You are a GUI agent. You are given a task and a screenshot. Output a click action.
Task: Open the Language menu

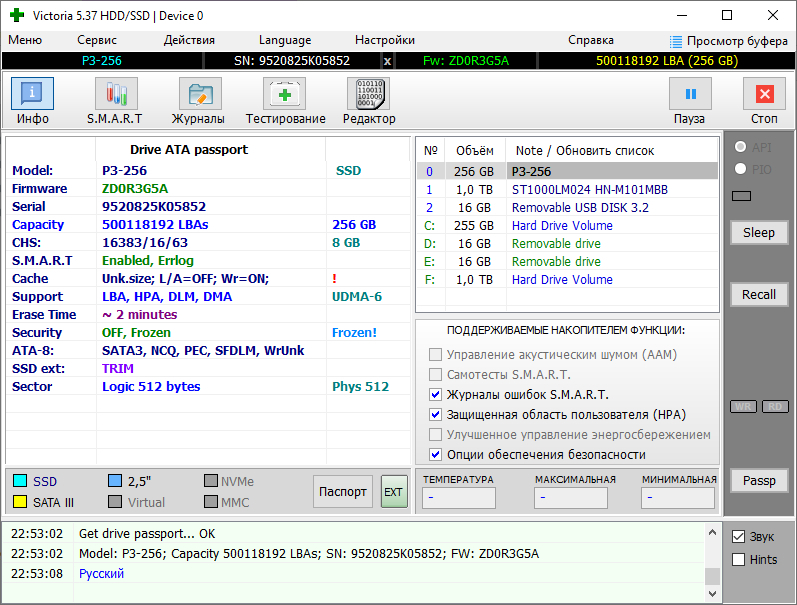(x=285, y=40)
